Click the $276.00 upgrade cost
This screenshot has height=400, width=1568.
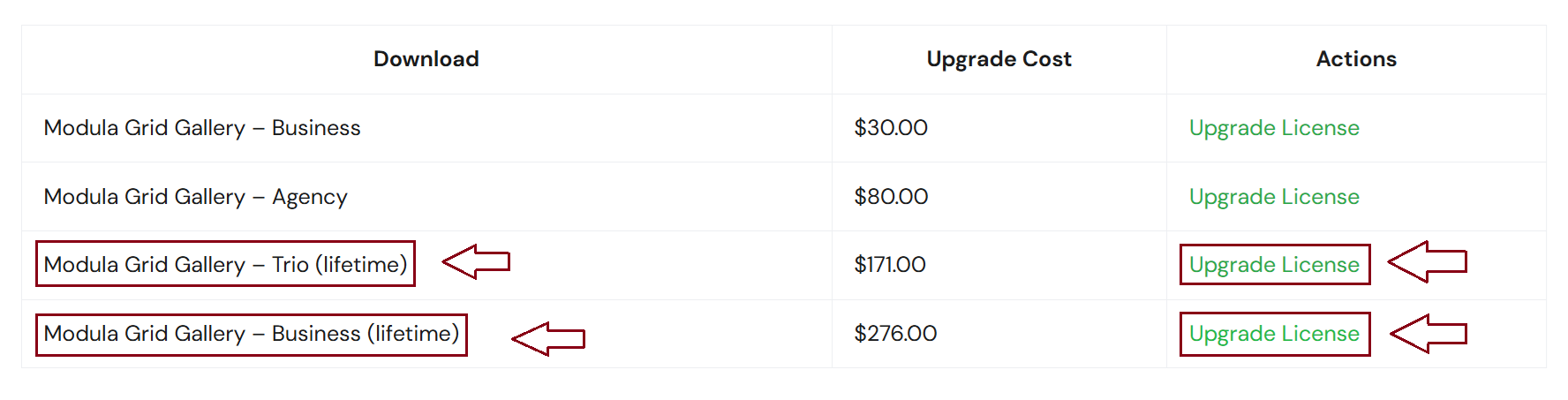click(x=895, y=334)
